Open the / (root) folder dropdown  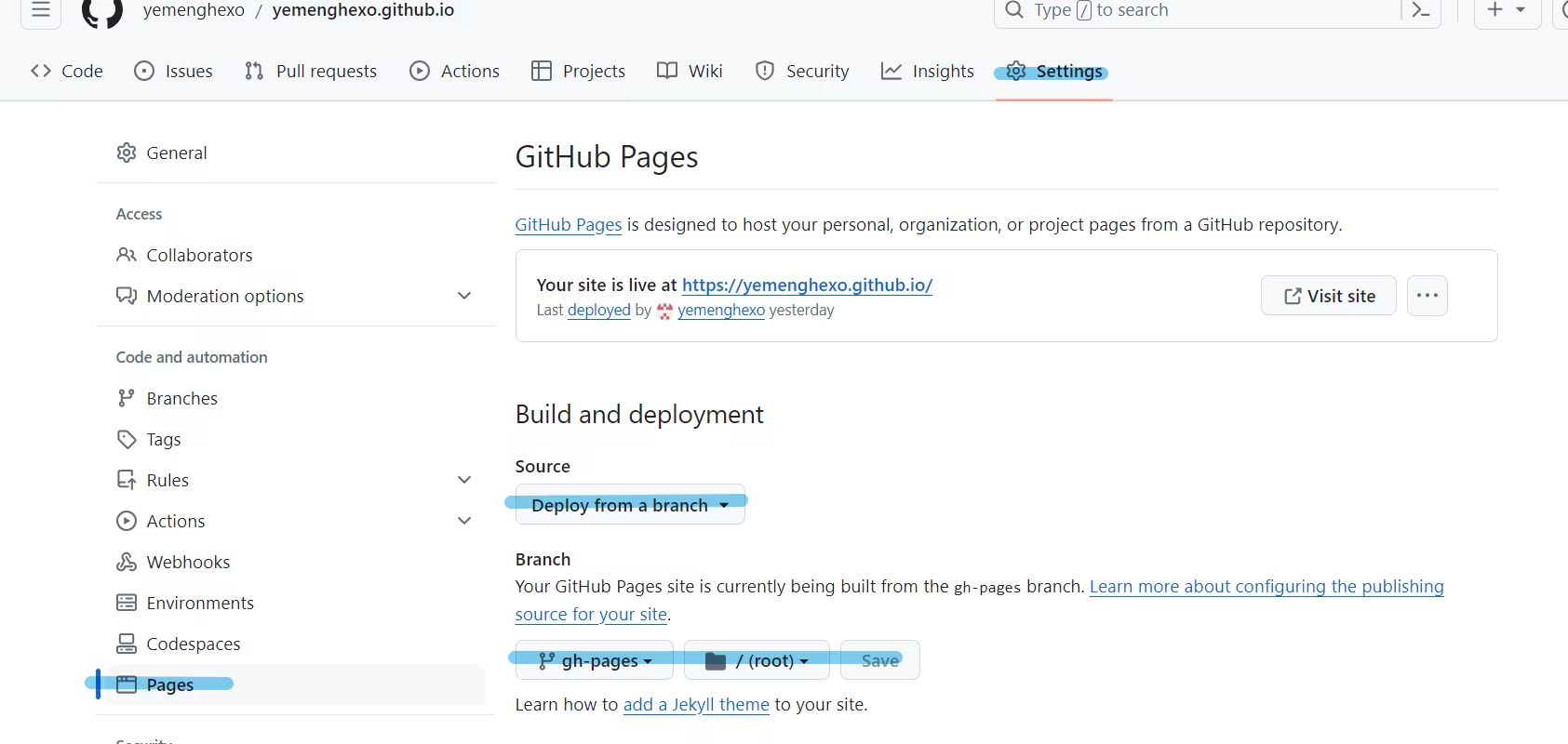click(x=757, y=660)
